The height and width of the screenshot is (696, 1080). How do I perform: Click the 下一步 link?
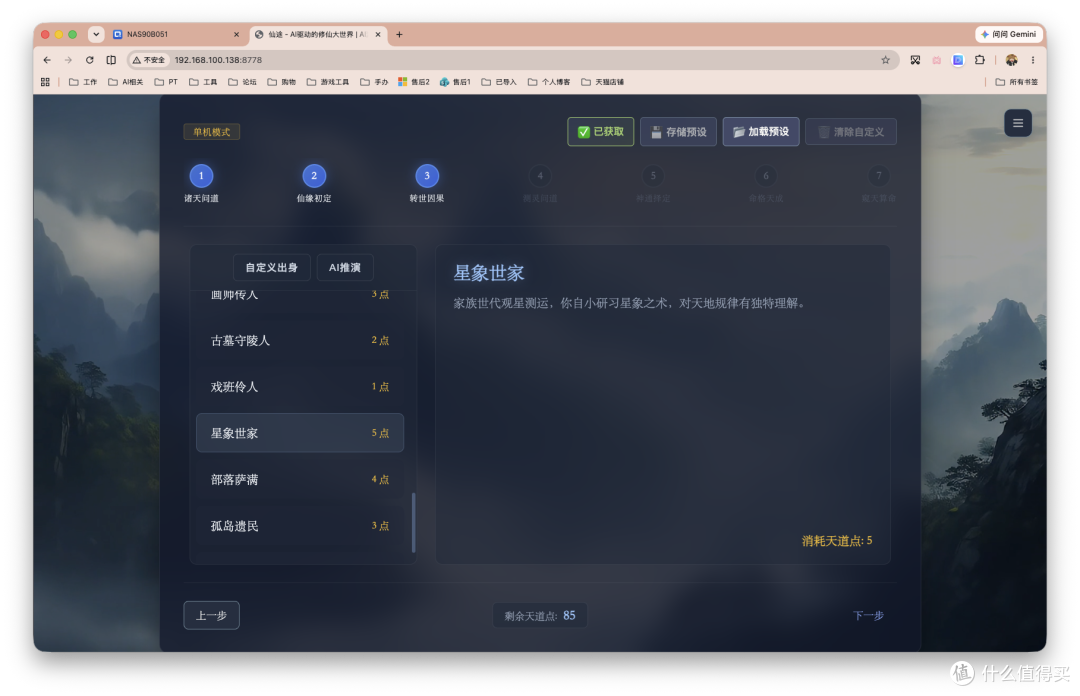click(868, 615)
